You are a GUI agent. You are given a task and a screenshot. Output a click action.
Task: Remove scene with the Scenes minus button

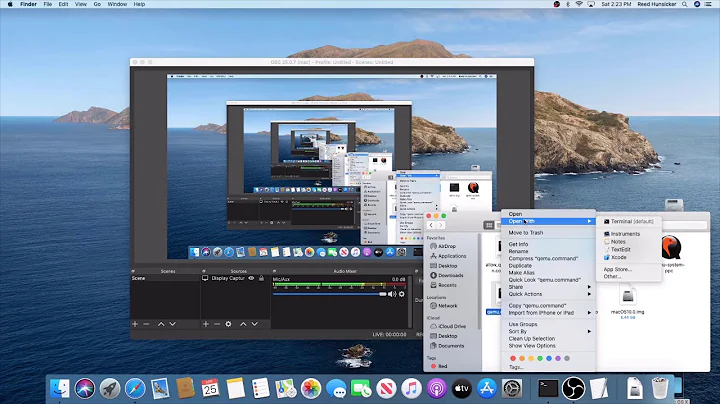point(146,324)
